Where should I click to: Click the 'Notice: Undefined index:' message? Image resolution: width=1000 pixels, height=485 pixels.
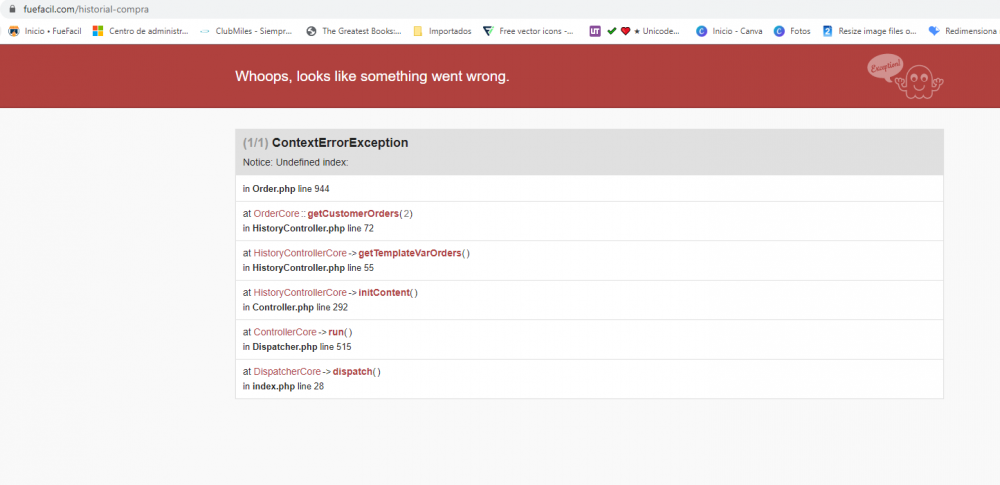[295, 162]
